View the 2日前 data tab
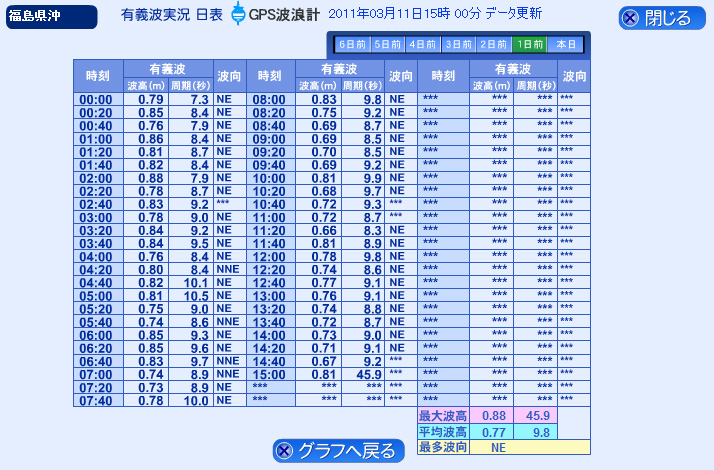 point(494,45)
